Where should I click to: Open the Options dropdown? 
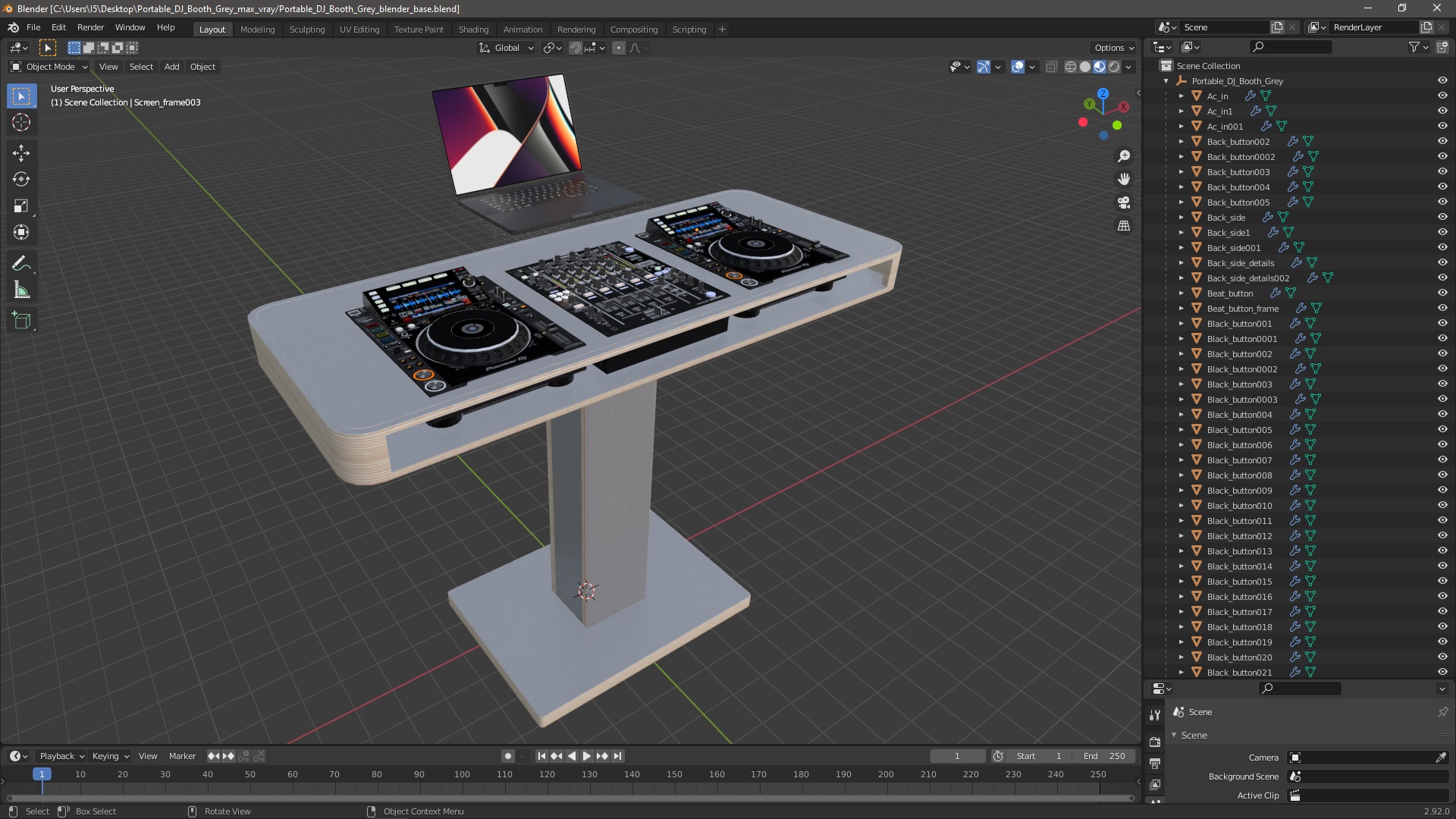point(1113,48)
